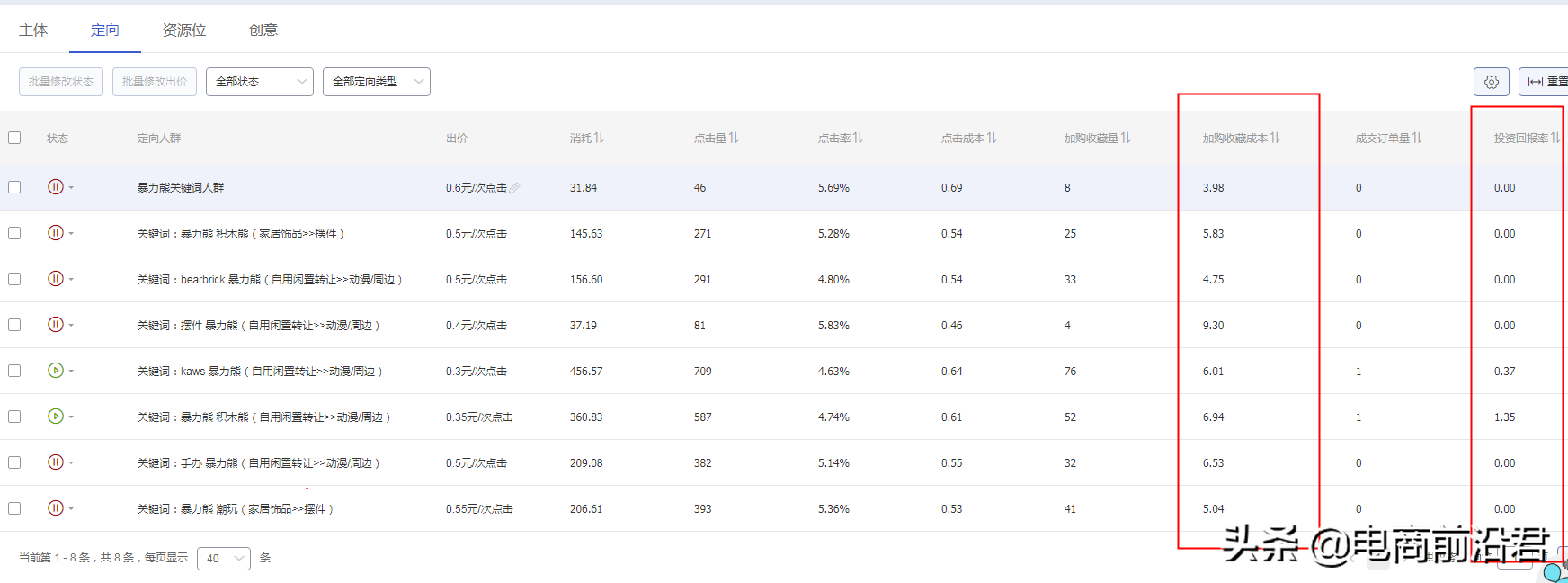Click the 状态 column header

click(58, 139)
